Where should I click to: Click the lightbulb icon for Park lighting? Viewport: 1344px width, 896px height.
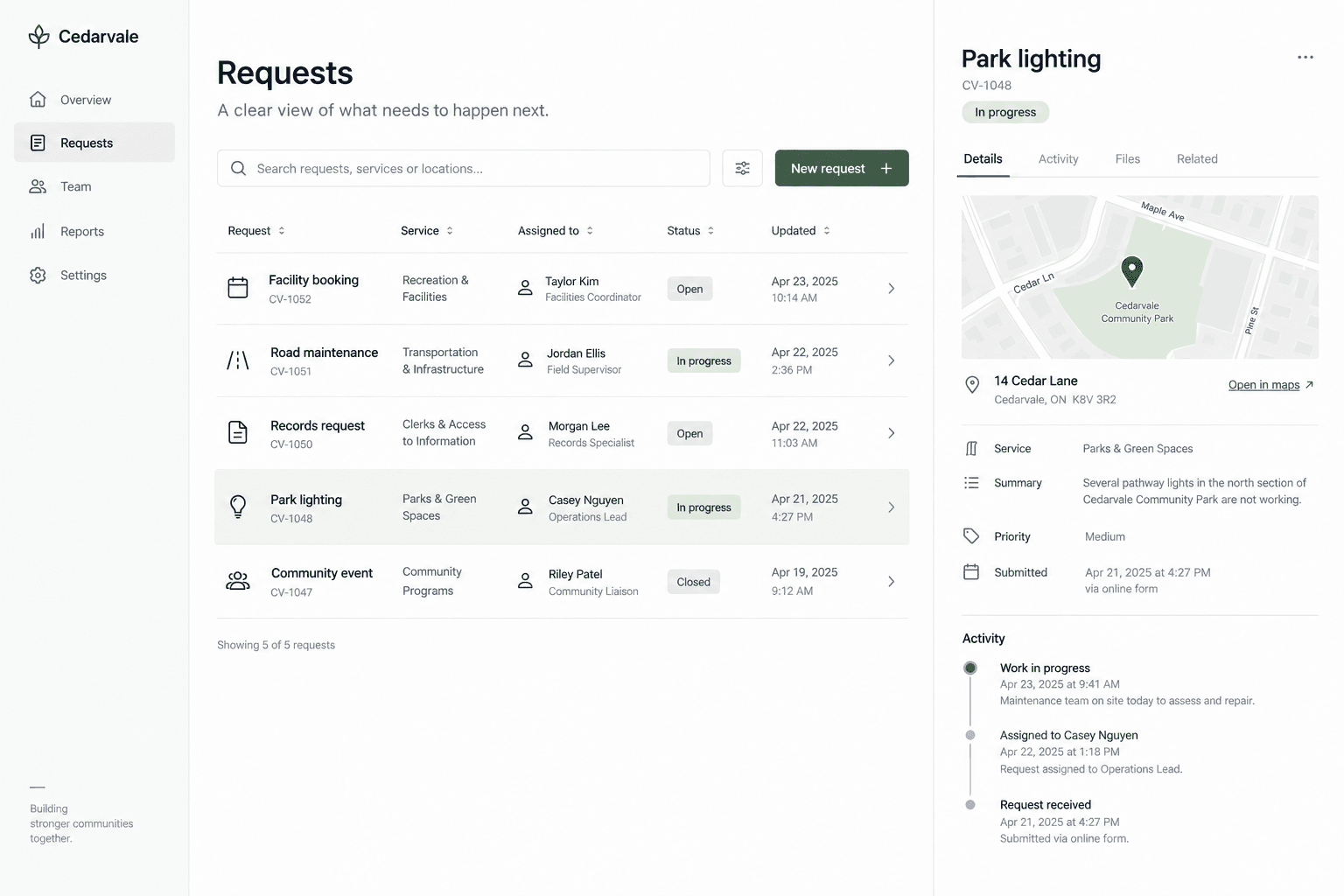pyautogui.click(x=238, y=507)
